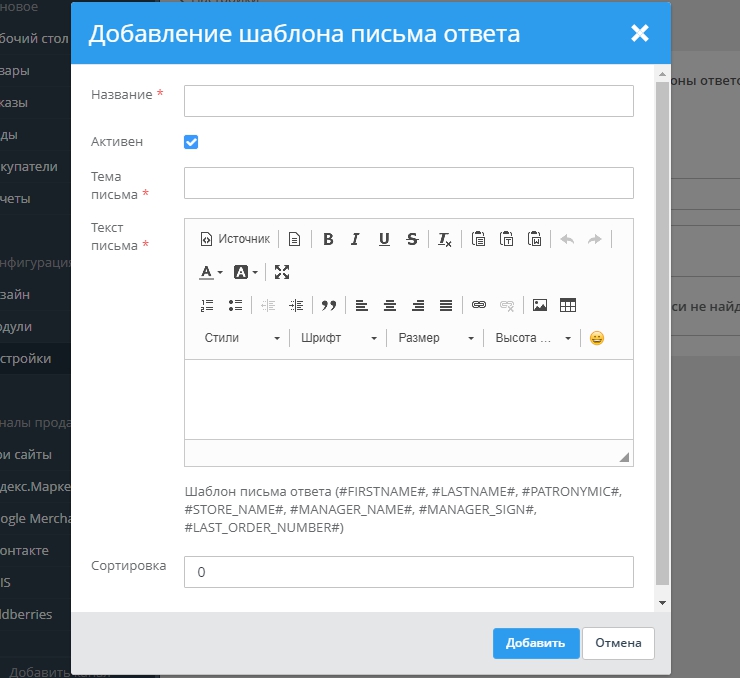
Task: Open the Размер size dropdown
Action: pos(436,338)
